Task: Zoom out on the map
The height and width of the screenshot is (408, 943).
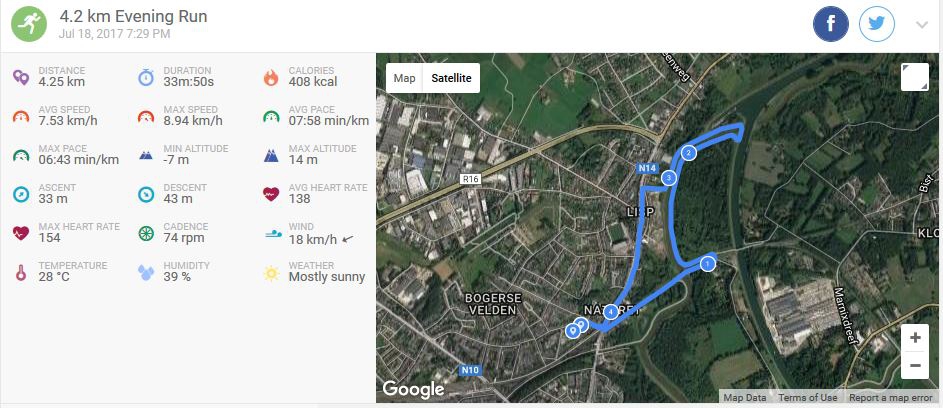Action: coord(915,367)
